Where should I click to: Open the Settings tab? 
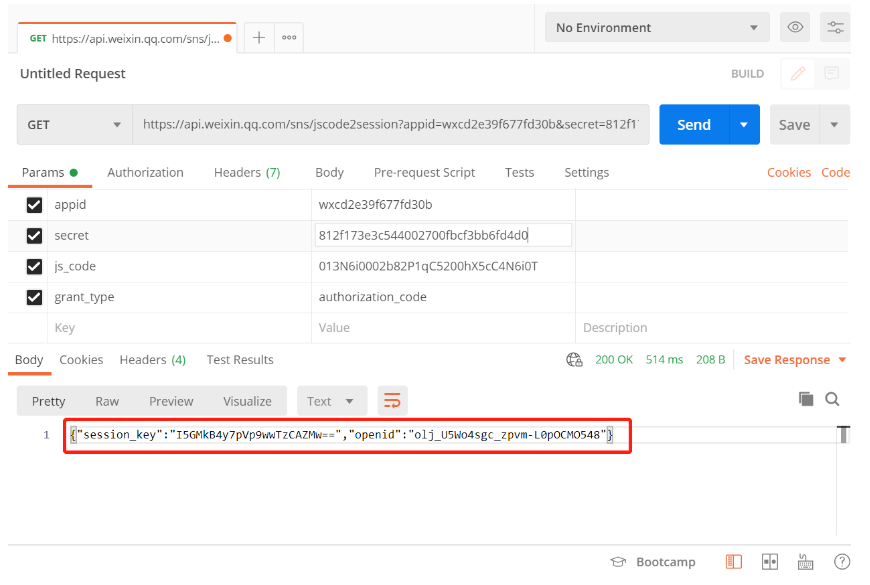[586, 173]
